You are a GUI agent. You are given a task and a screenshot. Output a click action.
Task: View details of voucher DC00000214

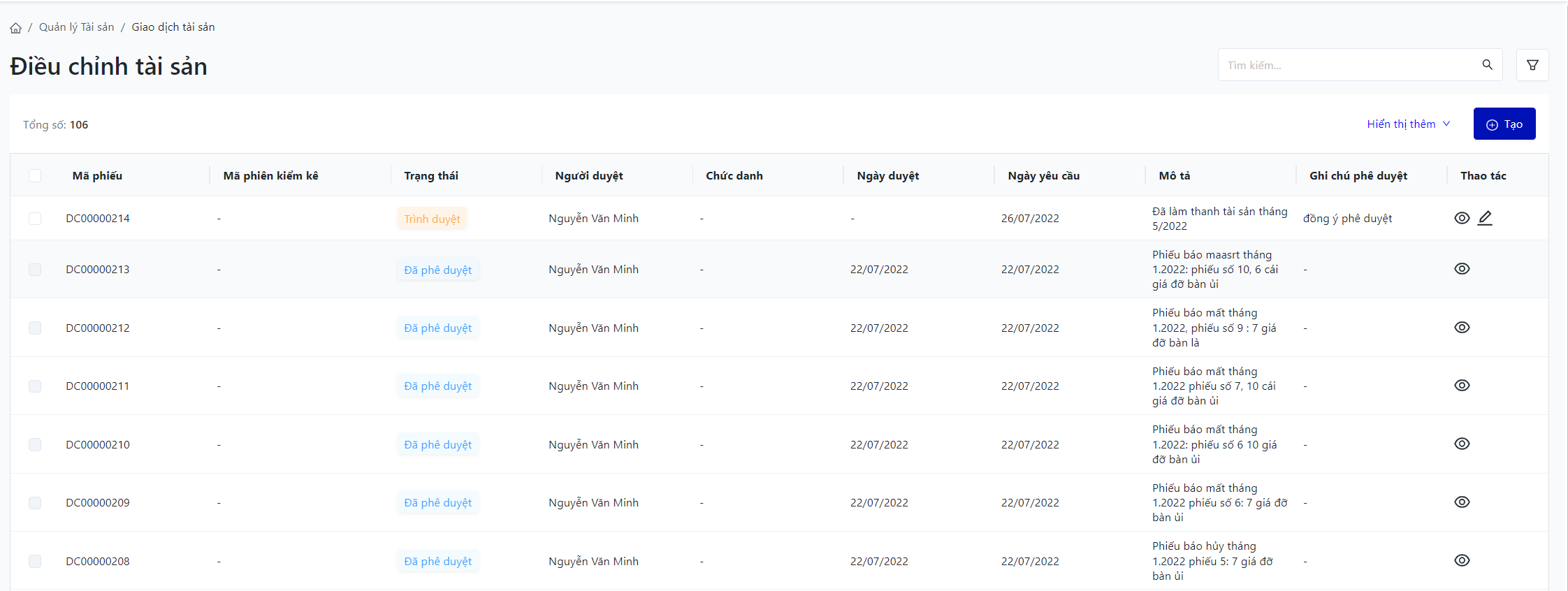coord(1462,218)
